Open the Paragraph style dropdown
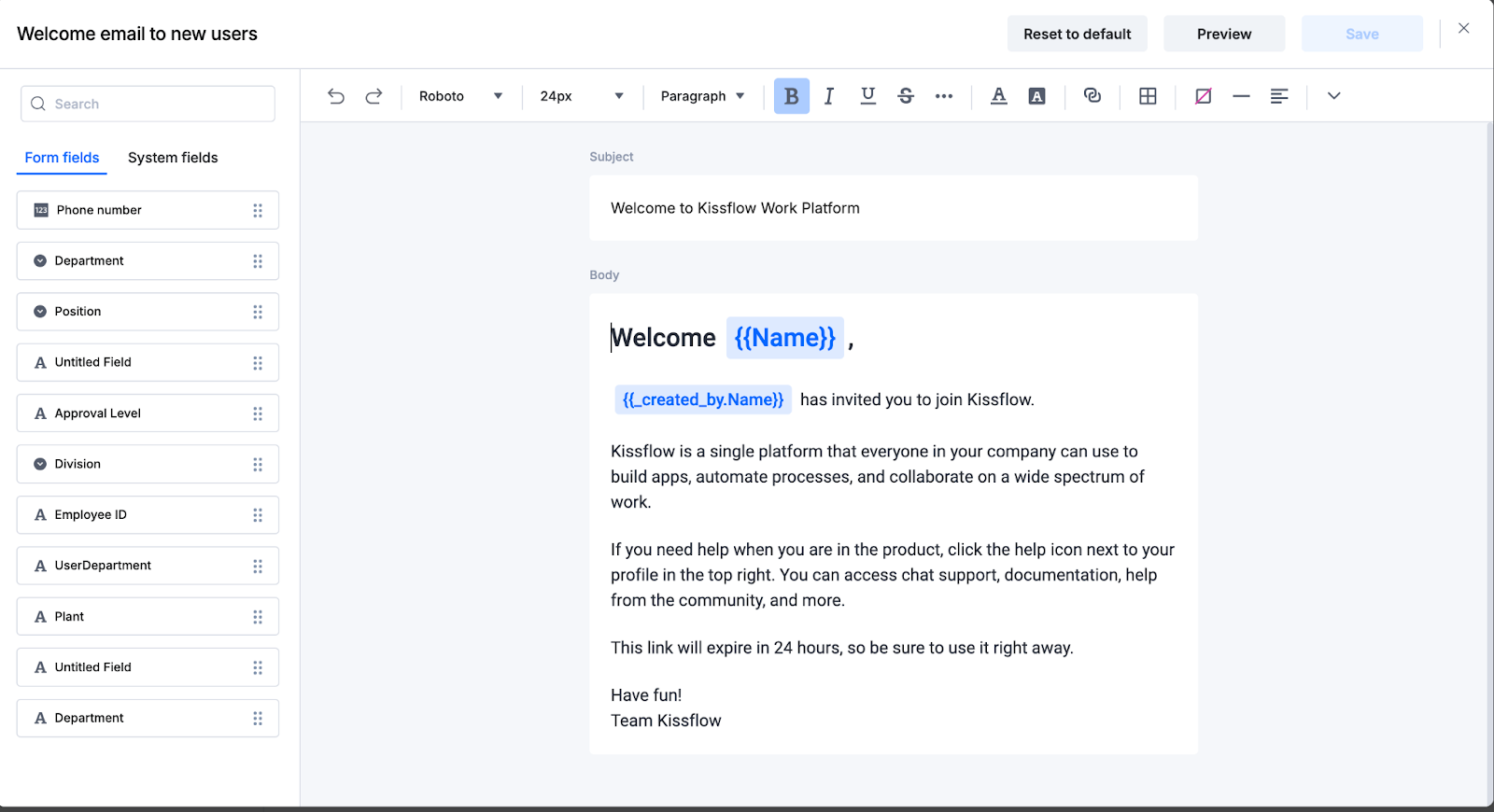This screenshot has width=1494, height=812. [703, 96]
